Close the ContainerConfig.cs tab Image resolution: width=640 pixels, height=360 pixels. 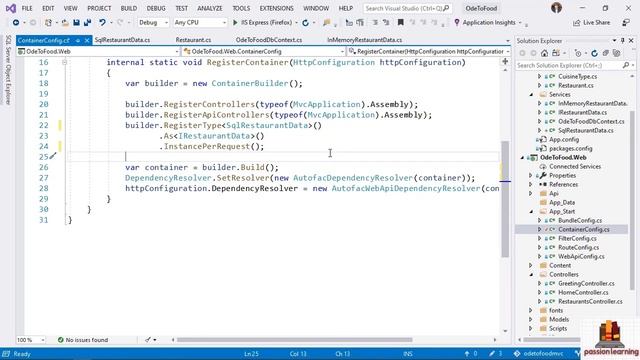[87, 40]
